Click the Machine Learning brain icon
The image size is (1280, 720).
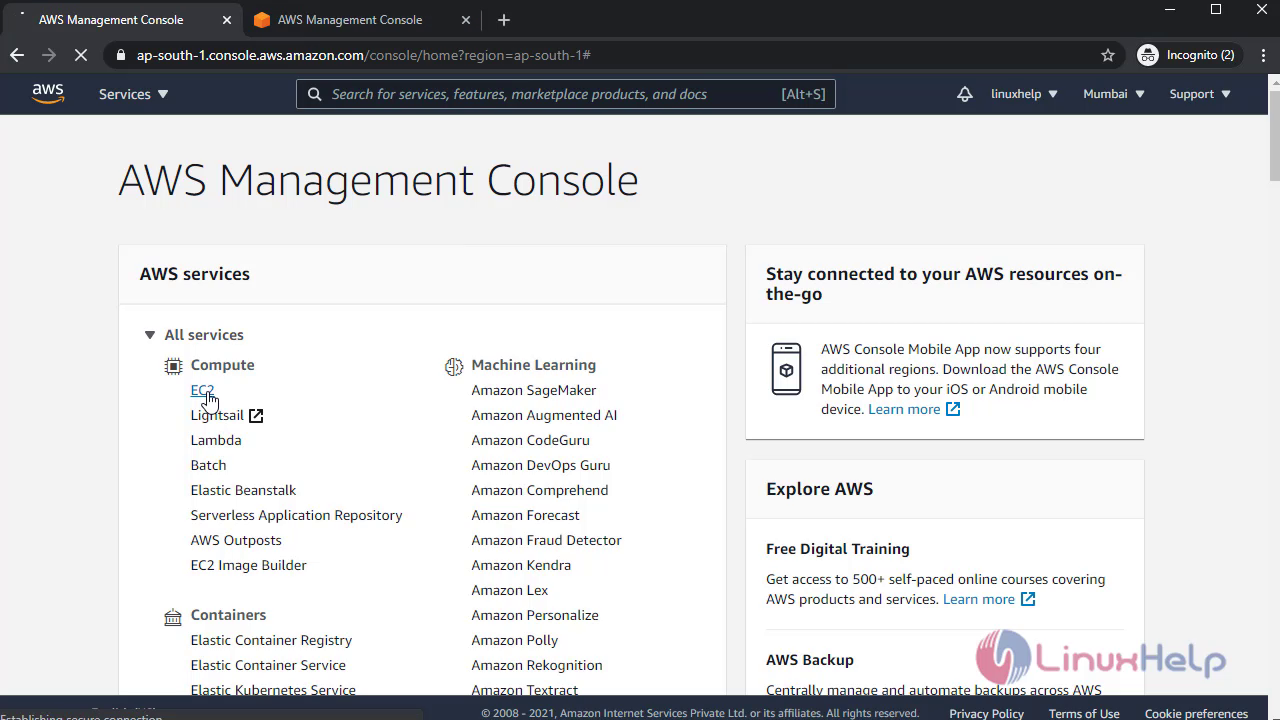pyautogui.click(x=454, y=366)
